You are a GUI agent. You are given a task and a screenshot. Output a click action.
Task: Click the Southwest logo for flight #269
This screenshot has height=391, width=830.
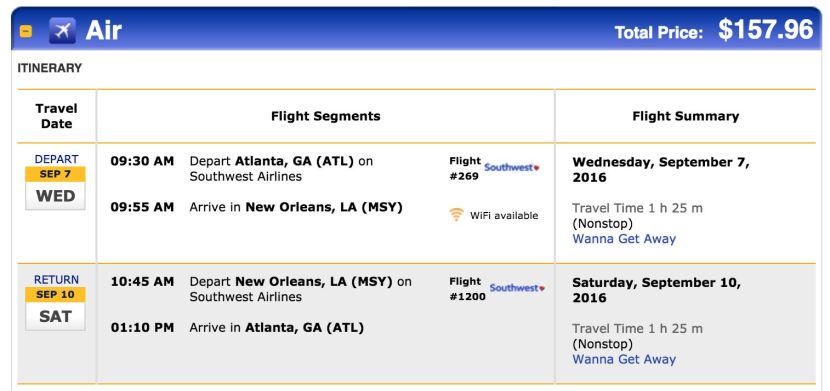(512, 168)
